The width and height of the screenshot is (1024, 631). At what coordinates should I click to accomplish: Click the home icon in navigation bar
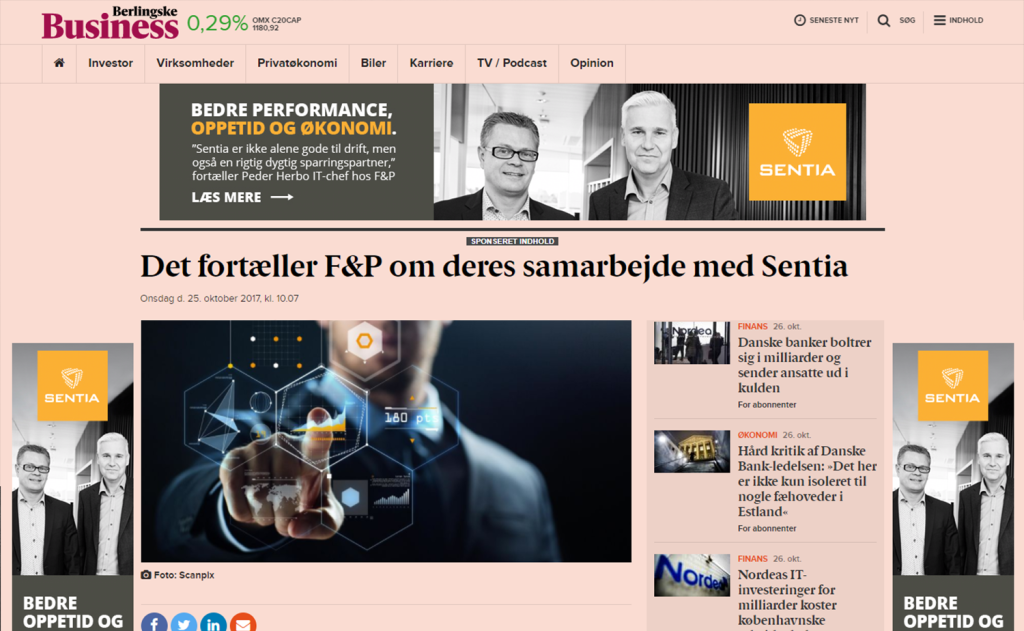59,63
